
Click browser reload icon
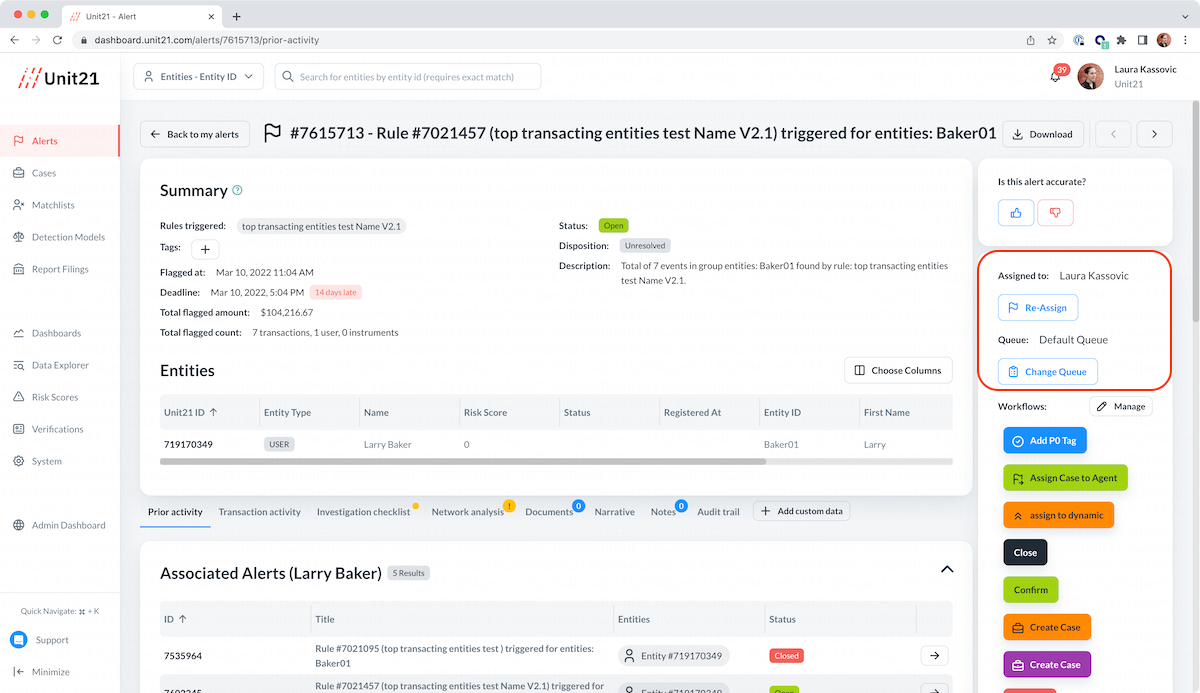(57, 40)
